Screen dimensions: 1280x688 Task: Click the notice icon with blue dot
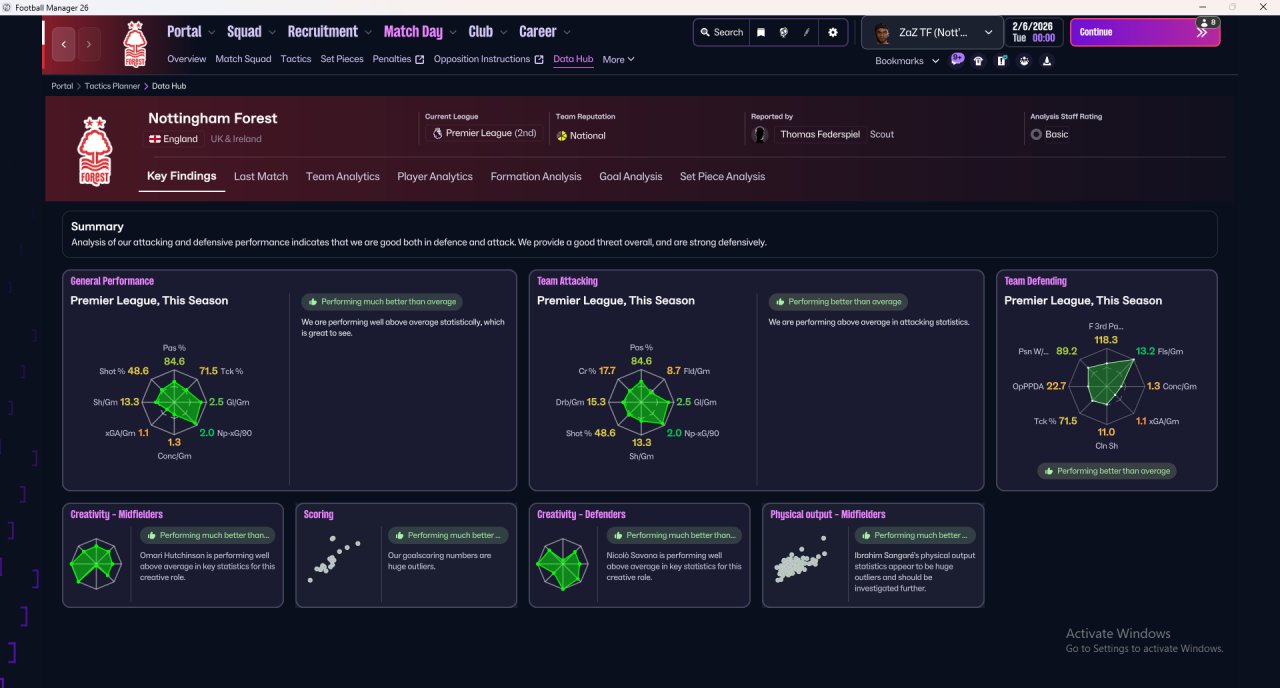(x=1001, y=61)
